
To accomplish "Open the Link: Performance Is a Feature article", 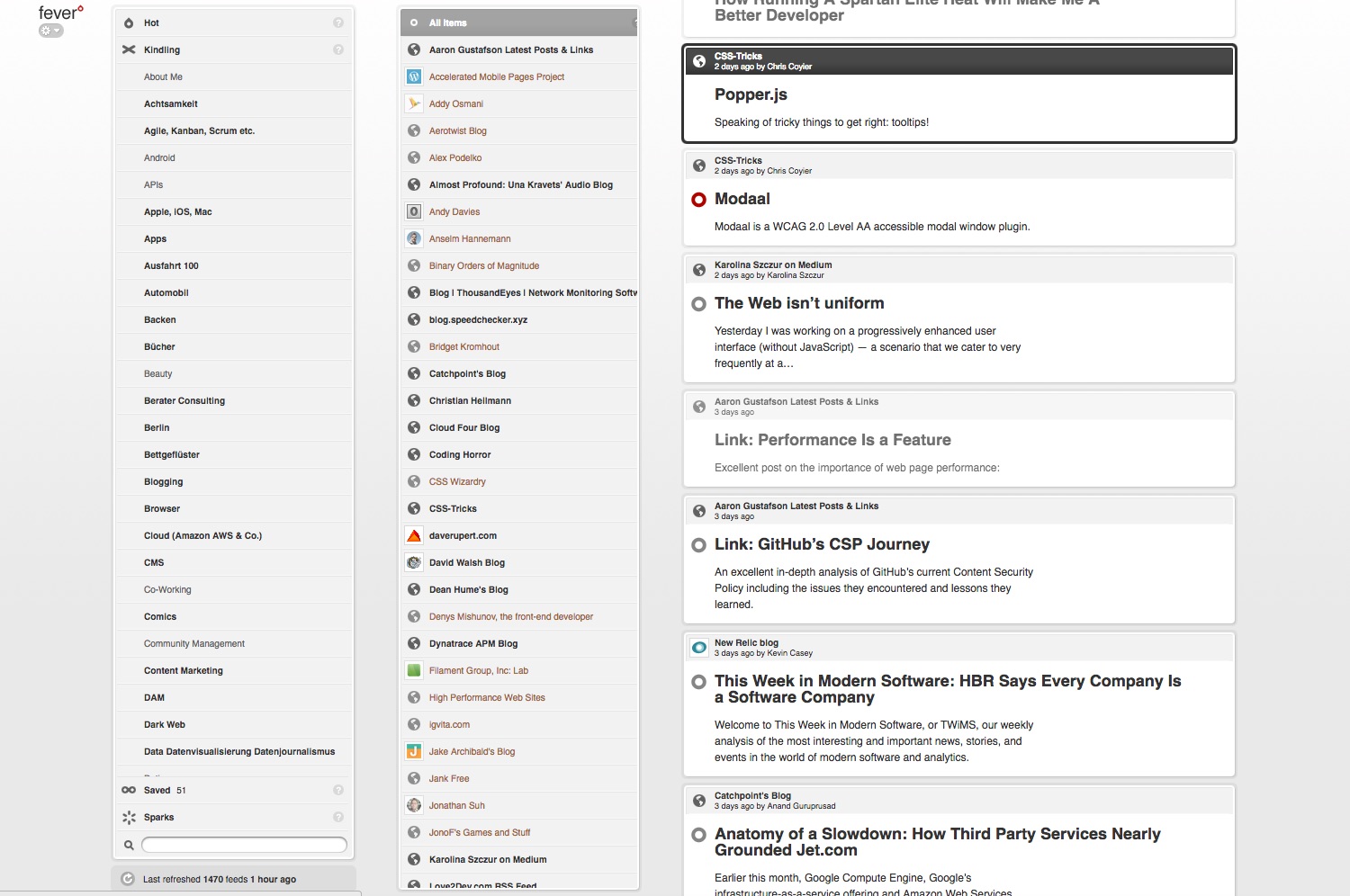I will coord(832,440).
